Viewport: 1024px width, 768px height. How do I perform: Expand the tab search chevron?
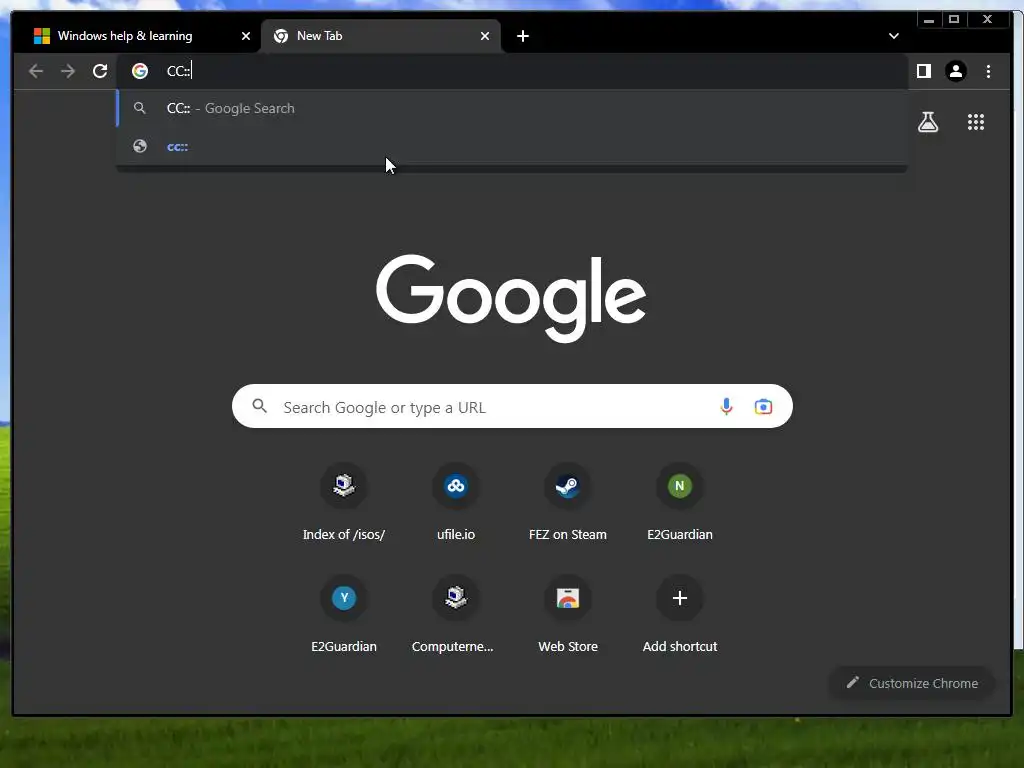tap(893, 36)
